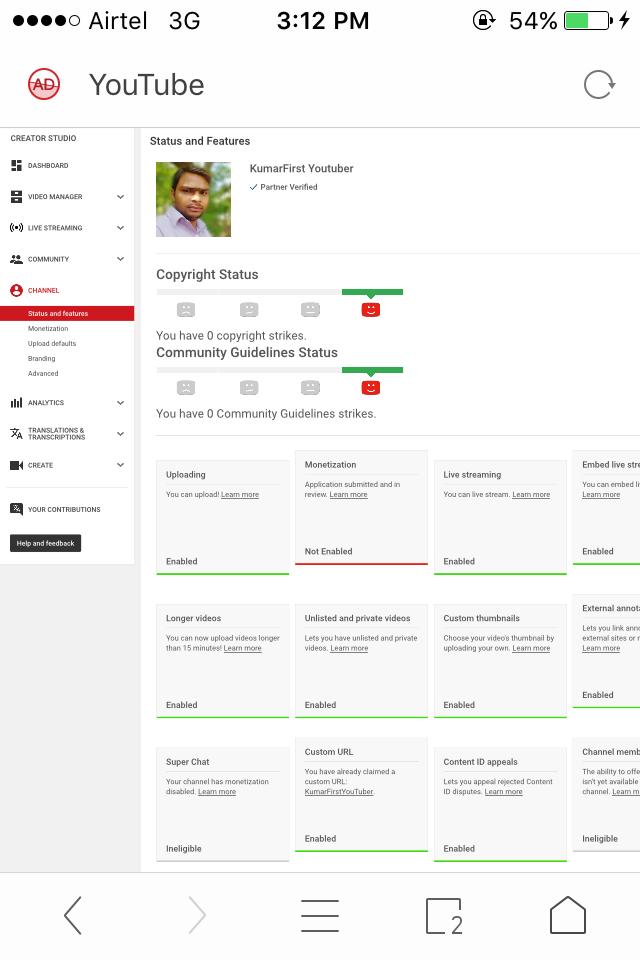Click 'You have 0 copyright strikes' text
Viewport: 640px width, 960px height.
click(x=231, y=336)
